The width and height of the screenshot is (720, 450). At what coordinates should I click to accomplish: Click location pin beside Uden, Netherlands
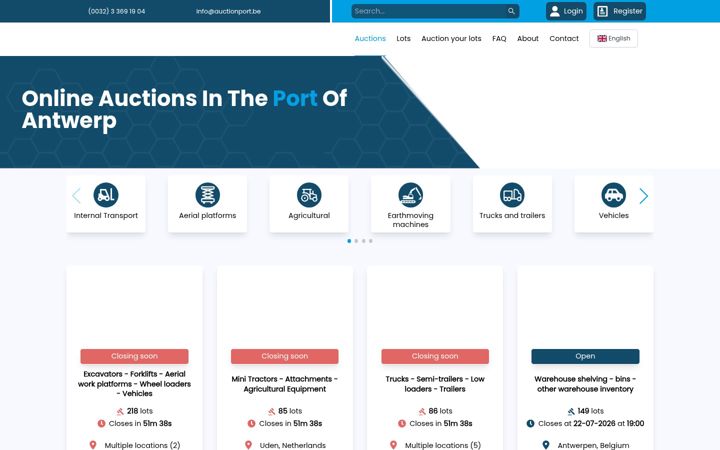[x=248, y=445]
